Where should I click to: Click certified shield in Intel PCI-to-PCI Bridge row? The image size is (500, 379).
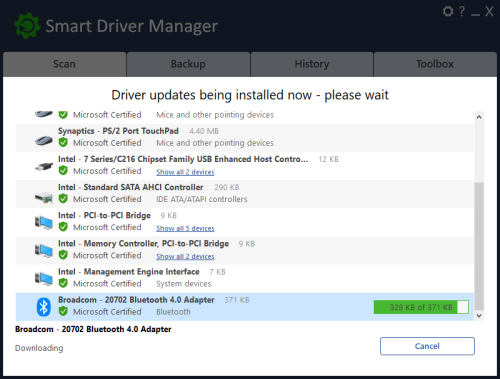[63, 227]
